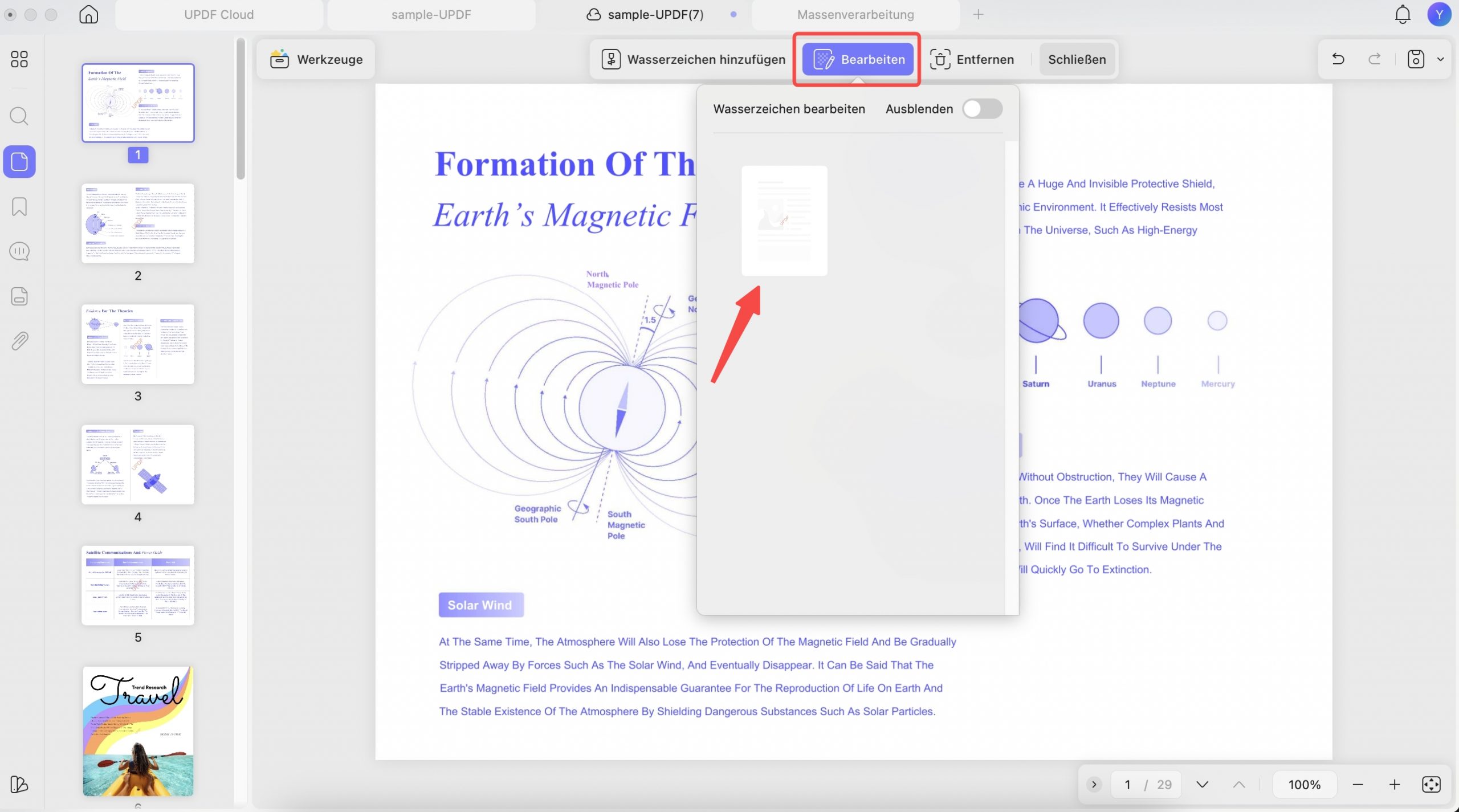Image resolution: width=1459 pixels, height=812 pixels.
Task: Expand the save options dropdown arrow
Action: pos(1441,59)
